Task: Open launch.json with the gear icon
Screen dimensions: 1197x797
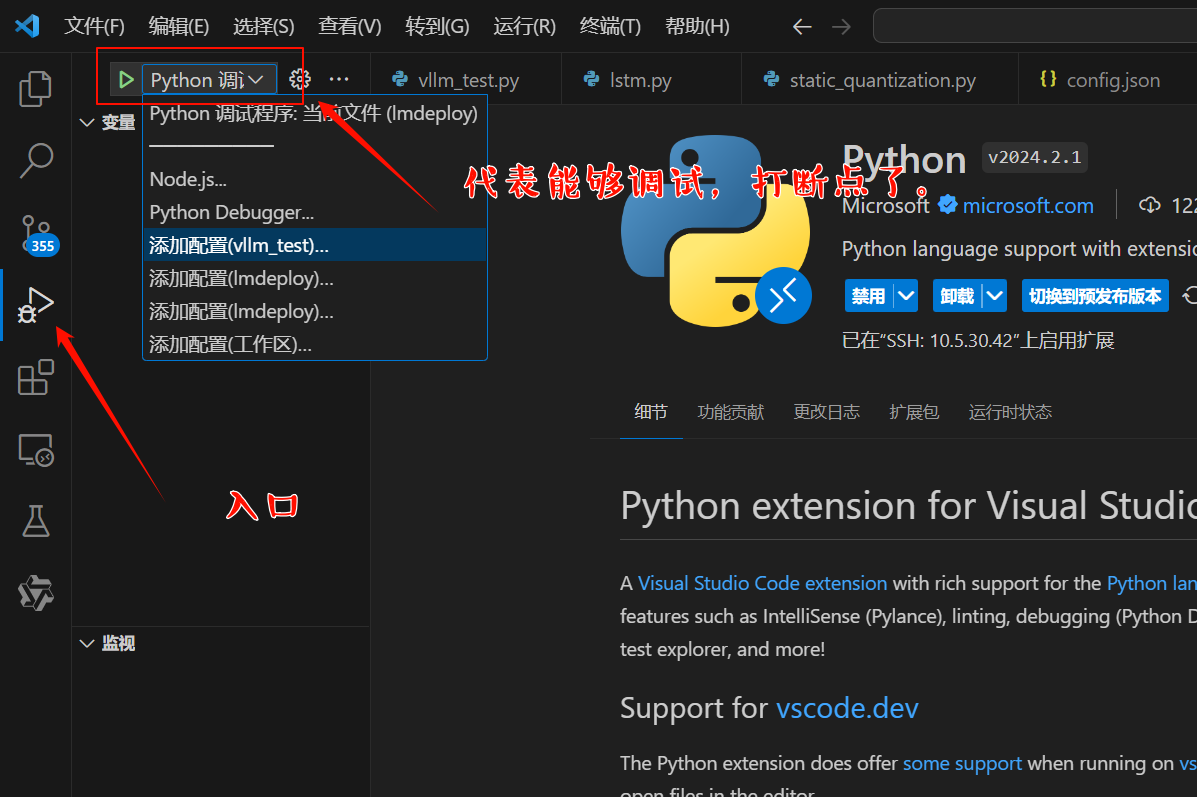Action: 300,79
